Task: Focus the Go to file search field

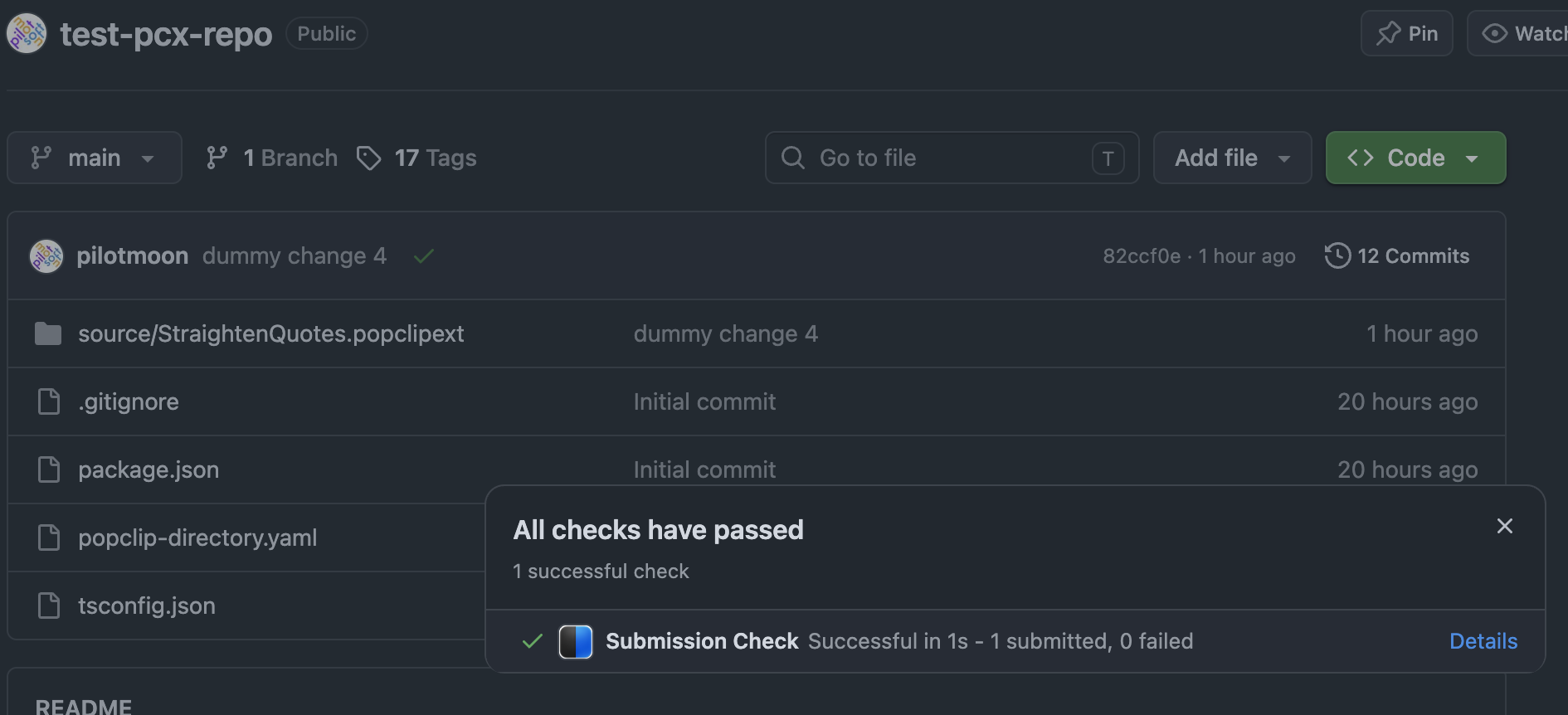Action: (x=952, y=158)
